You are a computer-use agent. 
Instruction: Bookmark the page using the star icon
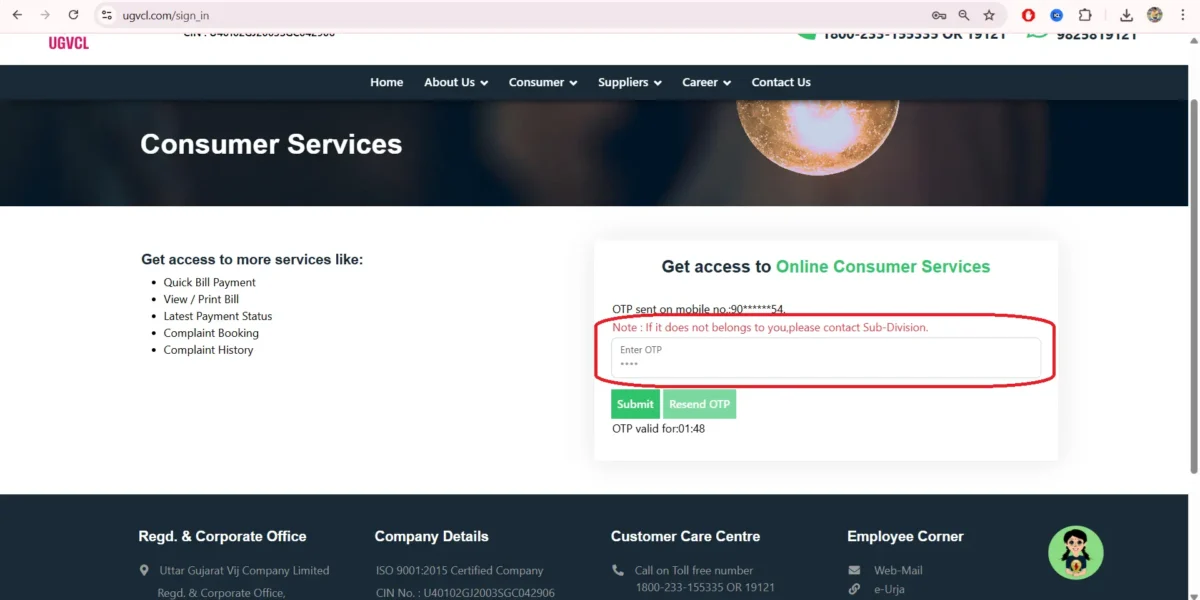pos(989,15)
